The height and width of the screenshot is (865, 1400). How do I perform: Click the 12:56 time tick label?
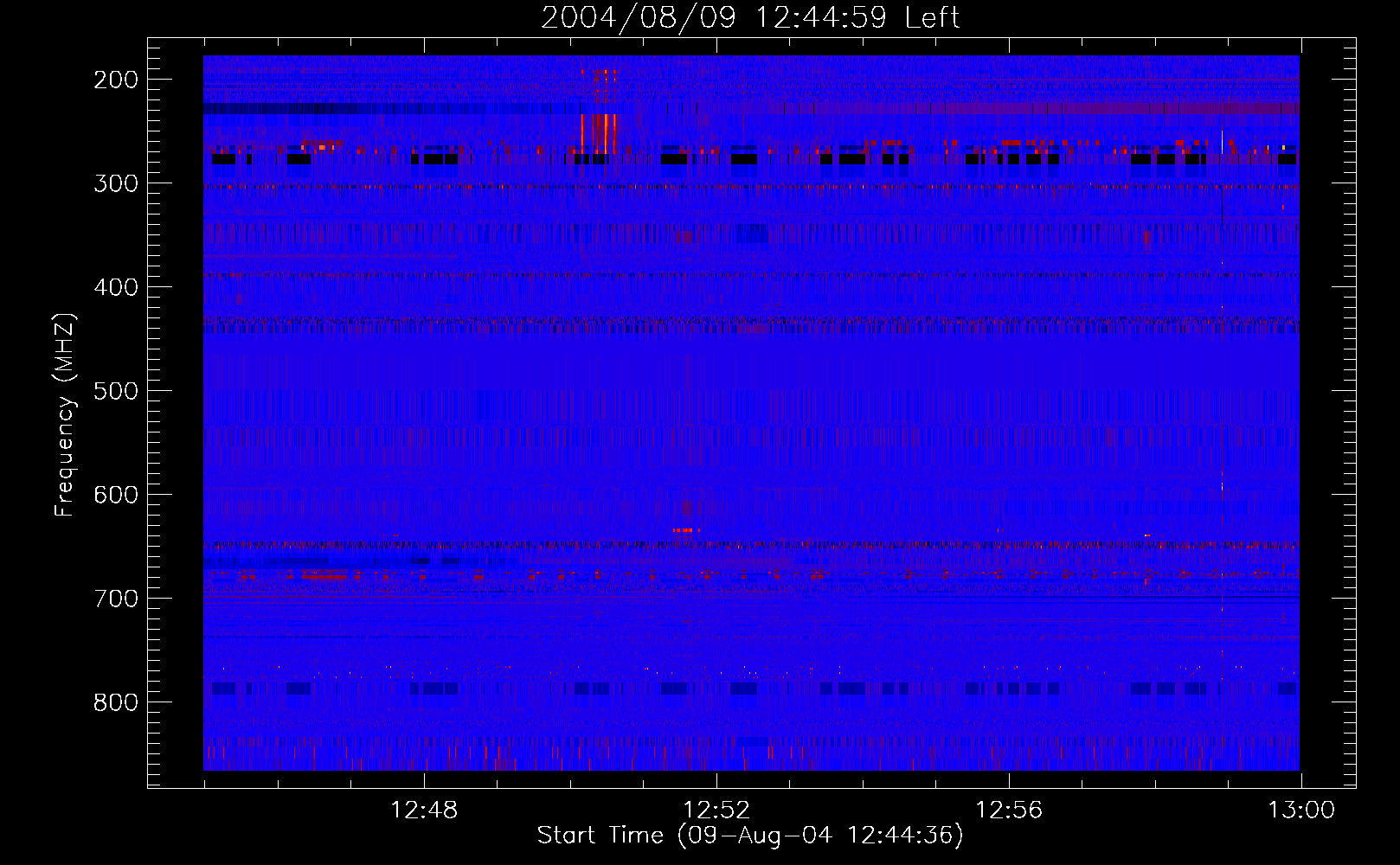pyautogui.click(x=1009, y=811)
